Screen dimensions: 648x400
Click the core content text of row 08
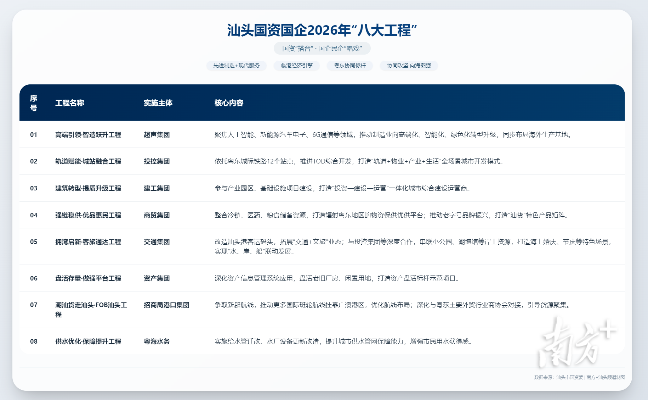pyautogui.click(x=340, y=341)
